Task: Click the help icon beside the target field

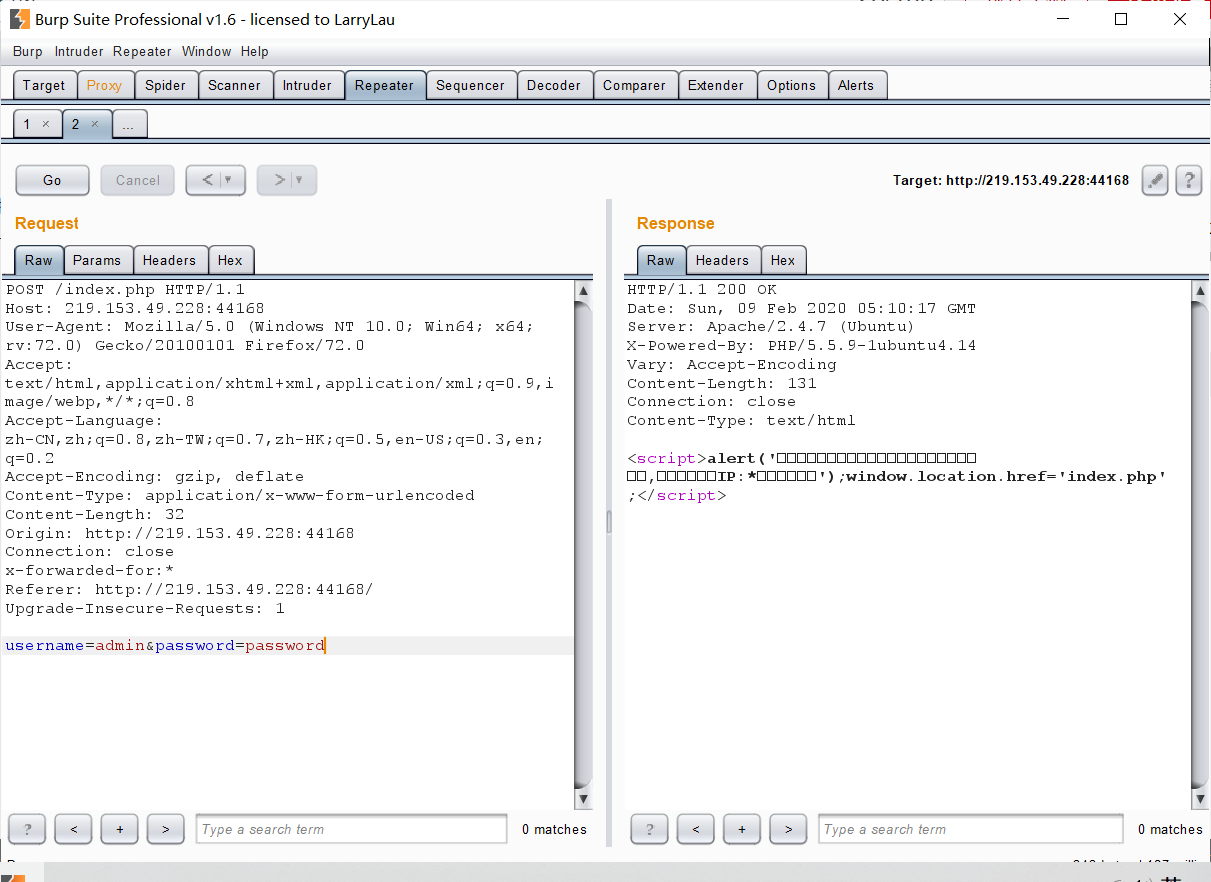Action: pyautogui.click(x=1188, y=180)
